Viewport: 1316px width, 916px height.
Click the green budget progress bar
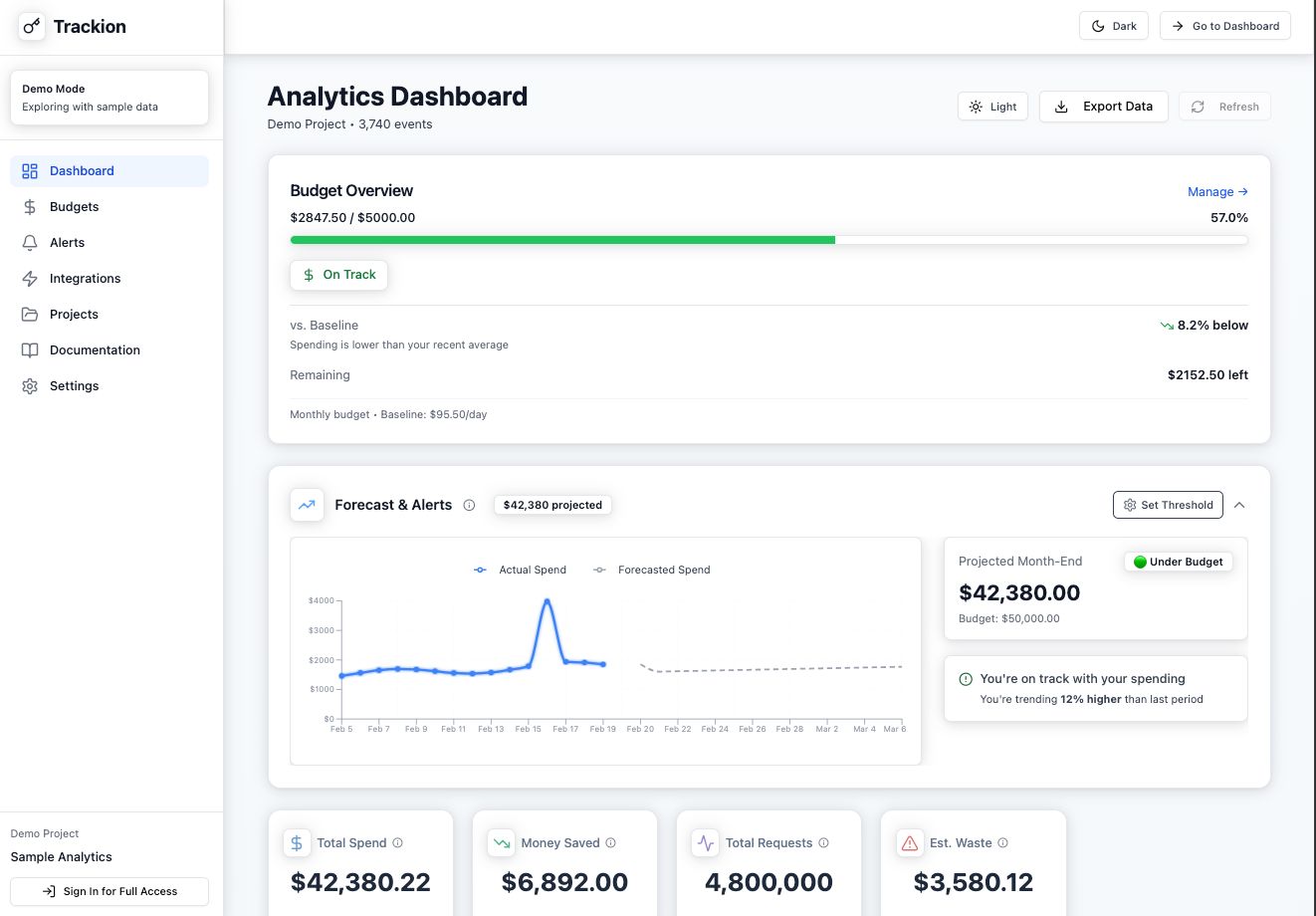(x=562, y=239)
